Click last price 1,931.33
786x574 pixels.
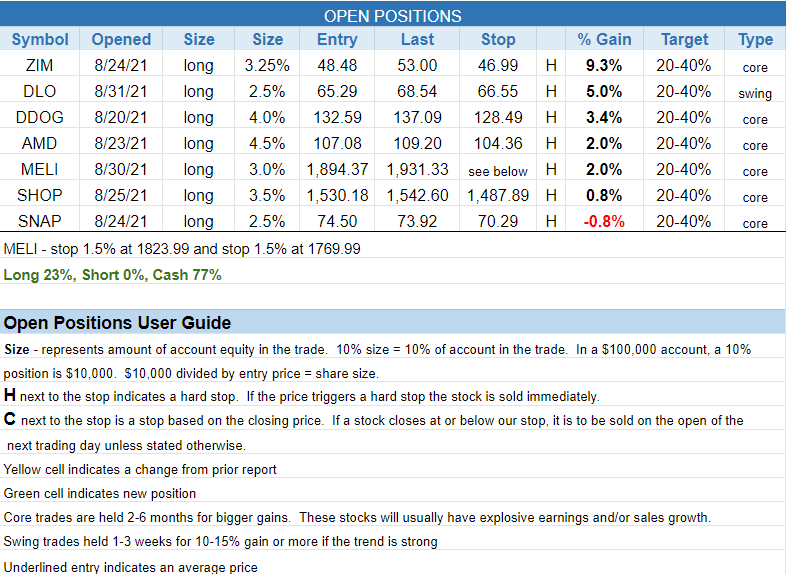point(417,169)
